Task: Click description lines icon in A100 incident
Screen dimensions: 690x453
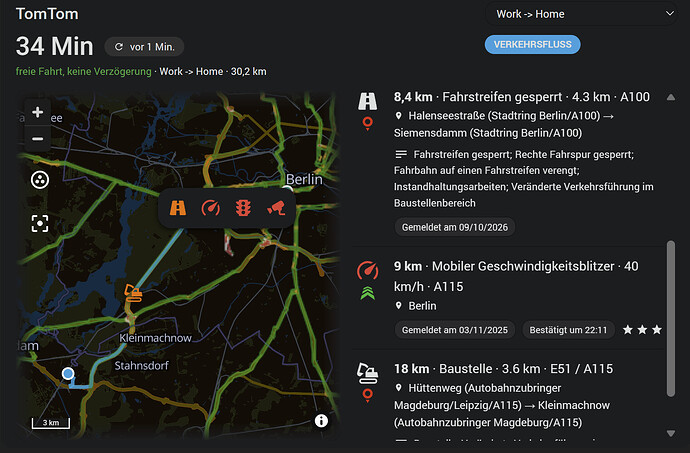Action: coord(401,154)
